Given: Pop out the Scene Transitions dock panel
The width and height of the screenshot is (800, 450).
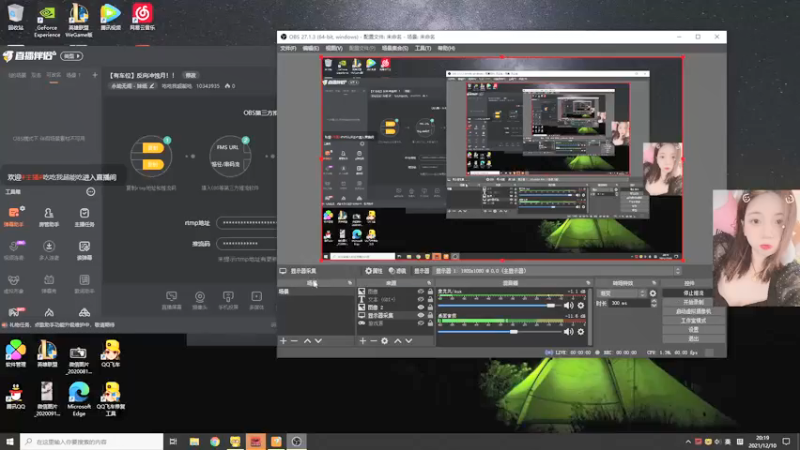Looking at the screenshot, I should tap(654, 283).
